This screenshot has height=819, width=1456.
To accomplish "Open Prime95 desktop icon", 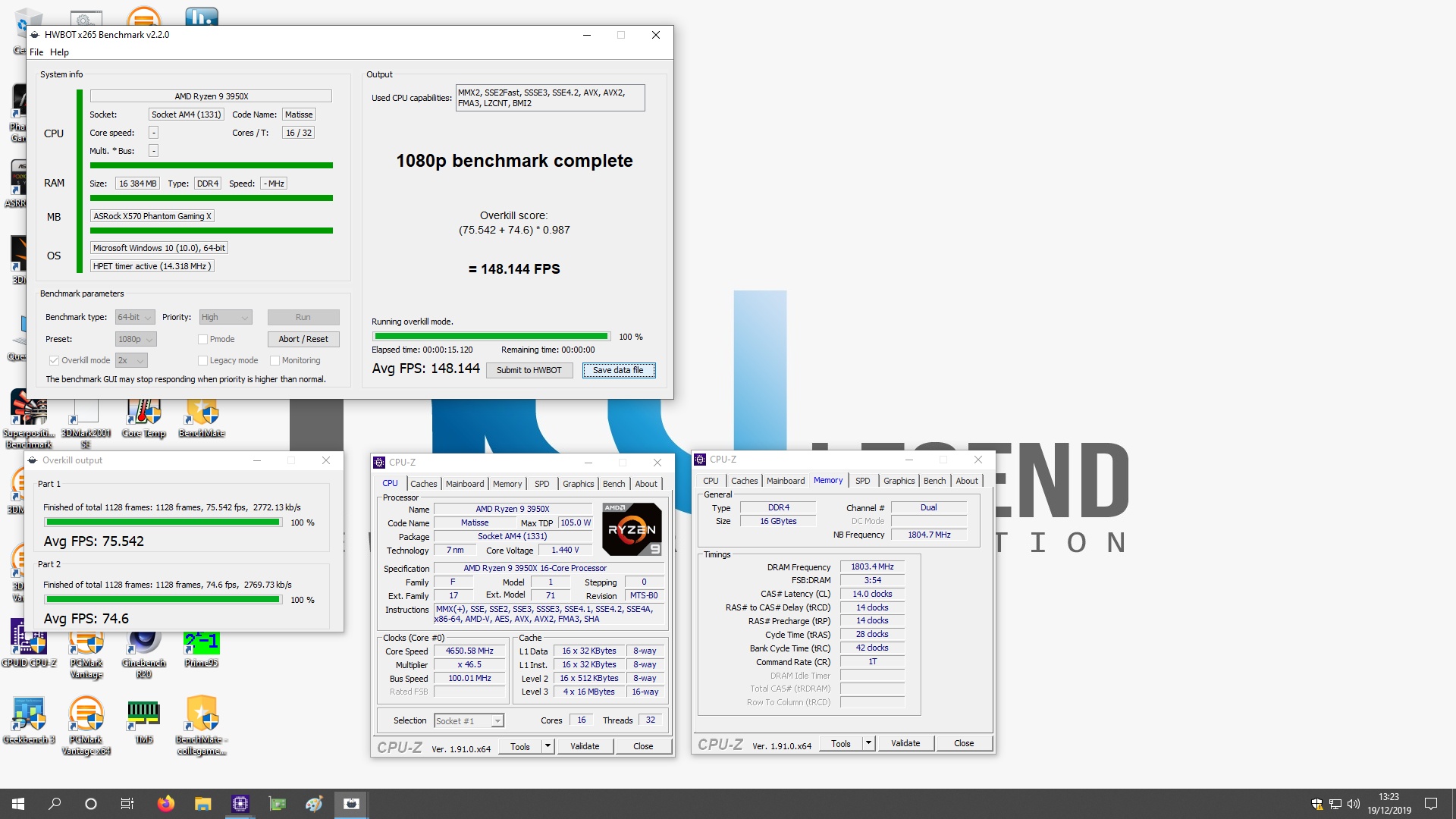I will [x=202, y=649].
